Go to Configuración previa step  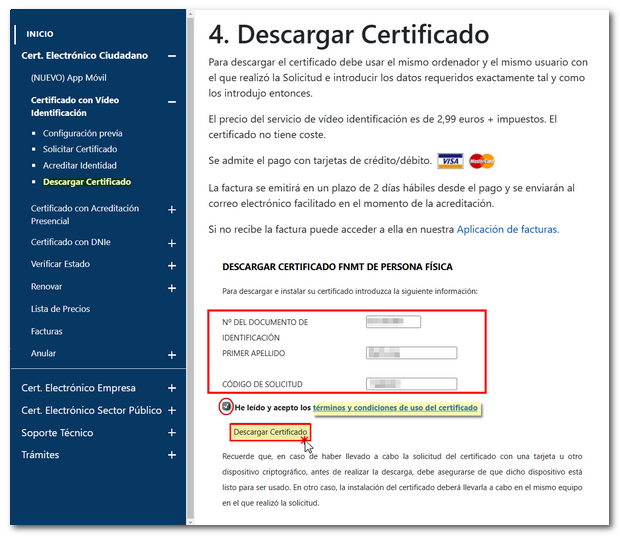(83, 133)
